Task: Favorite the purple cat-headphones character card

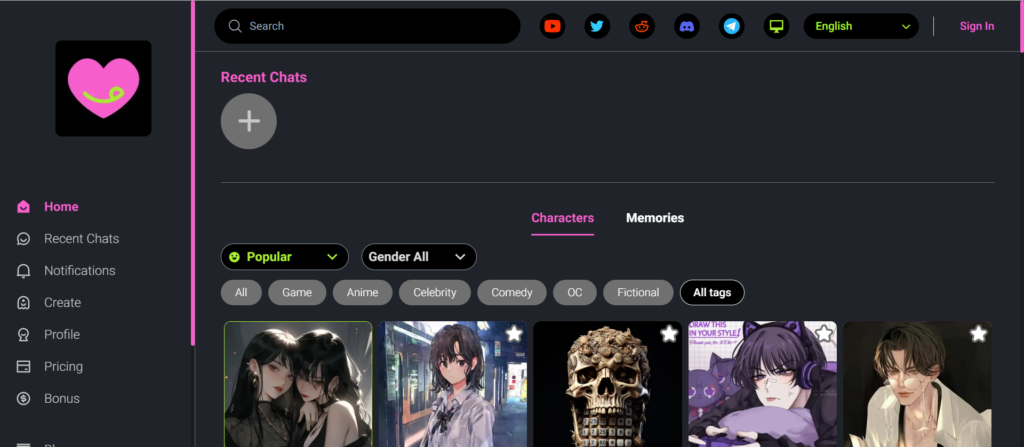Action: (824, 334)
